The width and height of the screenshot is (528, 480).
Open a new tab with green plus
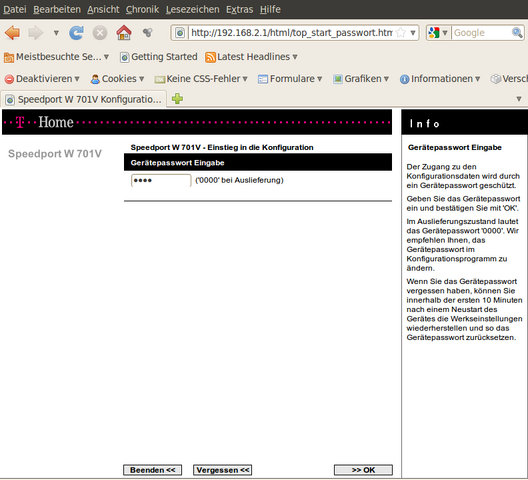(x=177, y=99)
